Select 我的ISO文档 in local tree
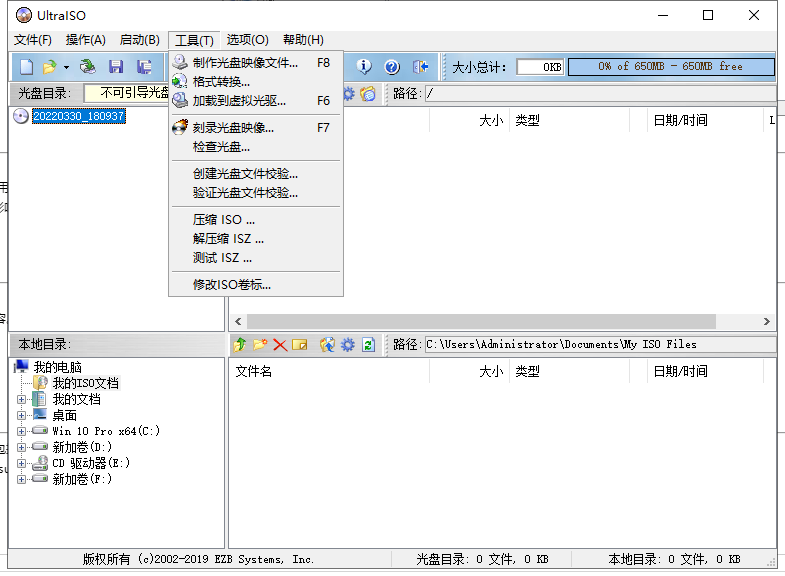This screenshot has width=785, height=576. (86, 383)
